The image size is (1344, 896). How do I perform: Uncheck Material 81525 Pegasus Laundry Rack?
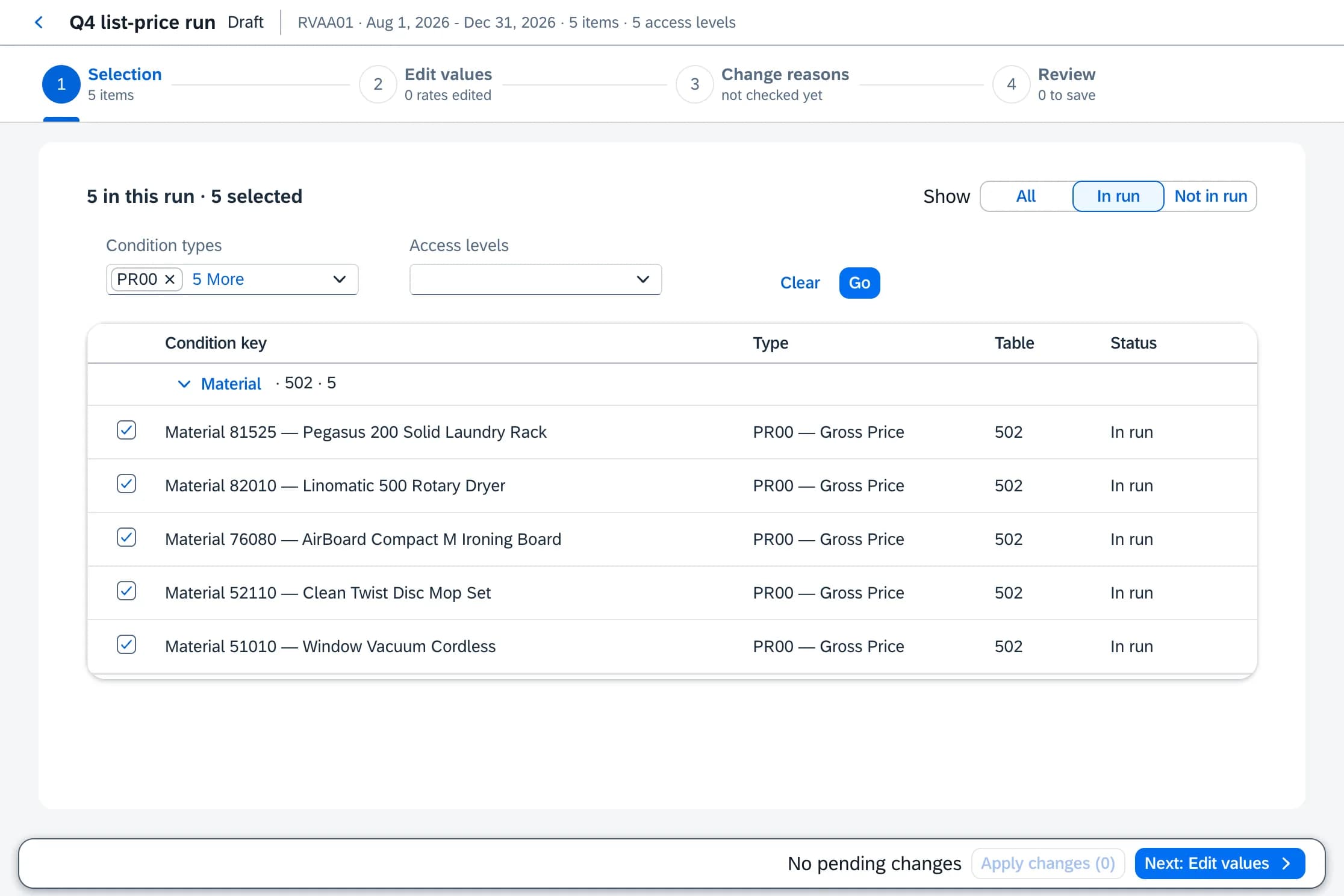[126, 431]
